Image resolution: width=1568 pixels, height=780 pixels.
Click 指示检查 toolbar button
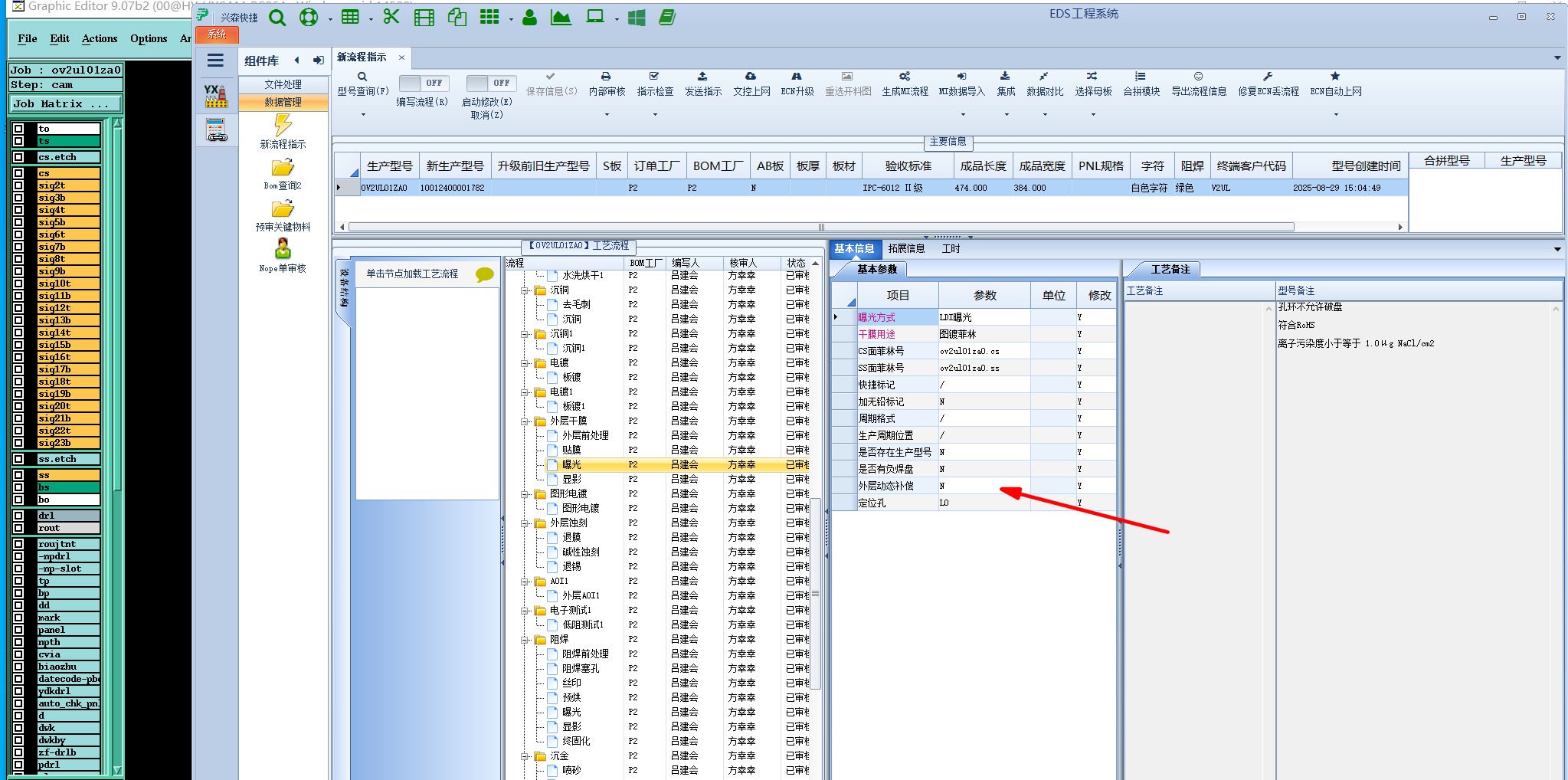tap(655, 84)
